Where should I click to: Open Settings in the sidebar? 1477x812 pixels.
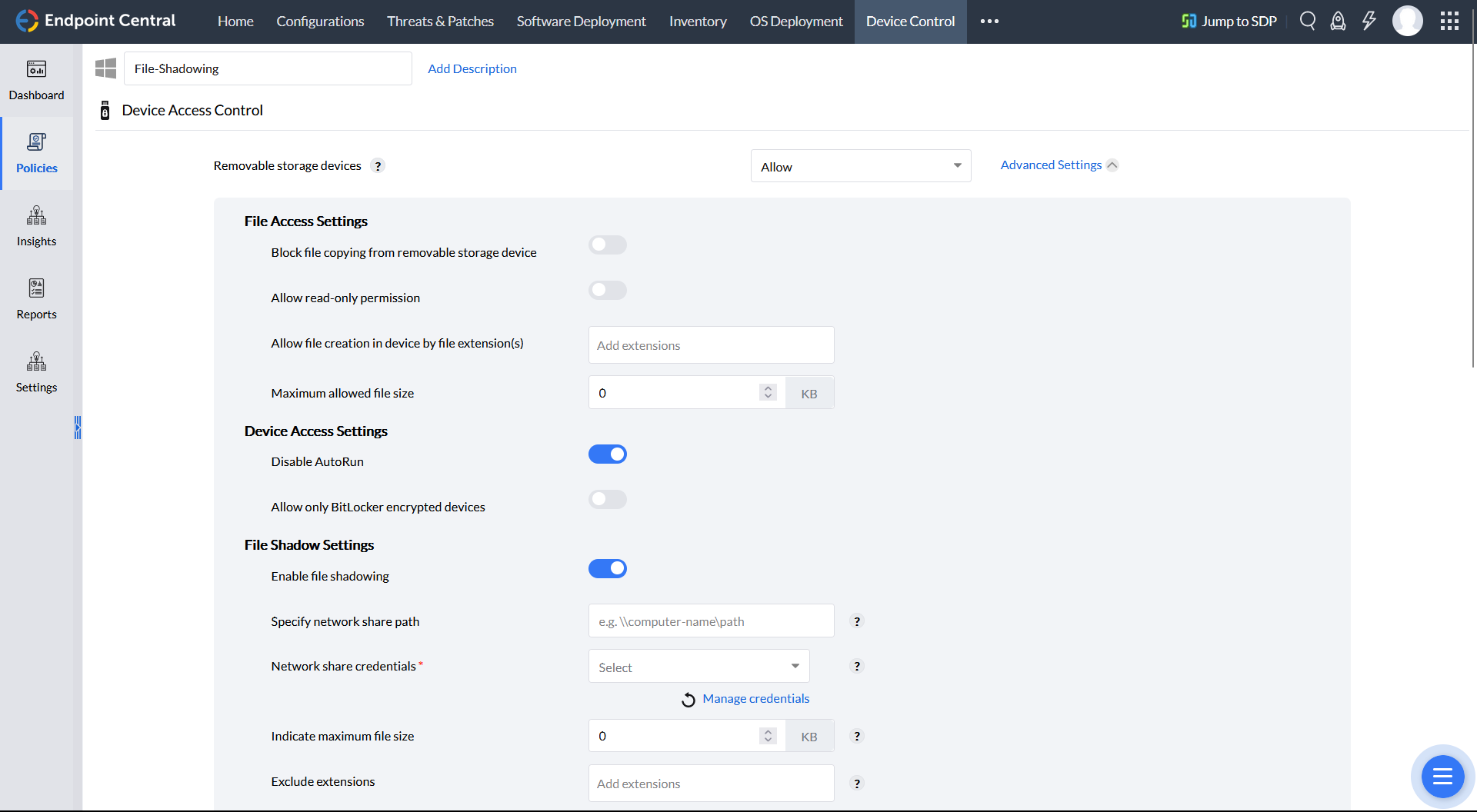36,372
